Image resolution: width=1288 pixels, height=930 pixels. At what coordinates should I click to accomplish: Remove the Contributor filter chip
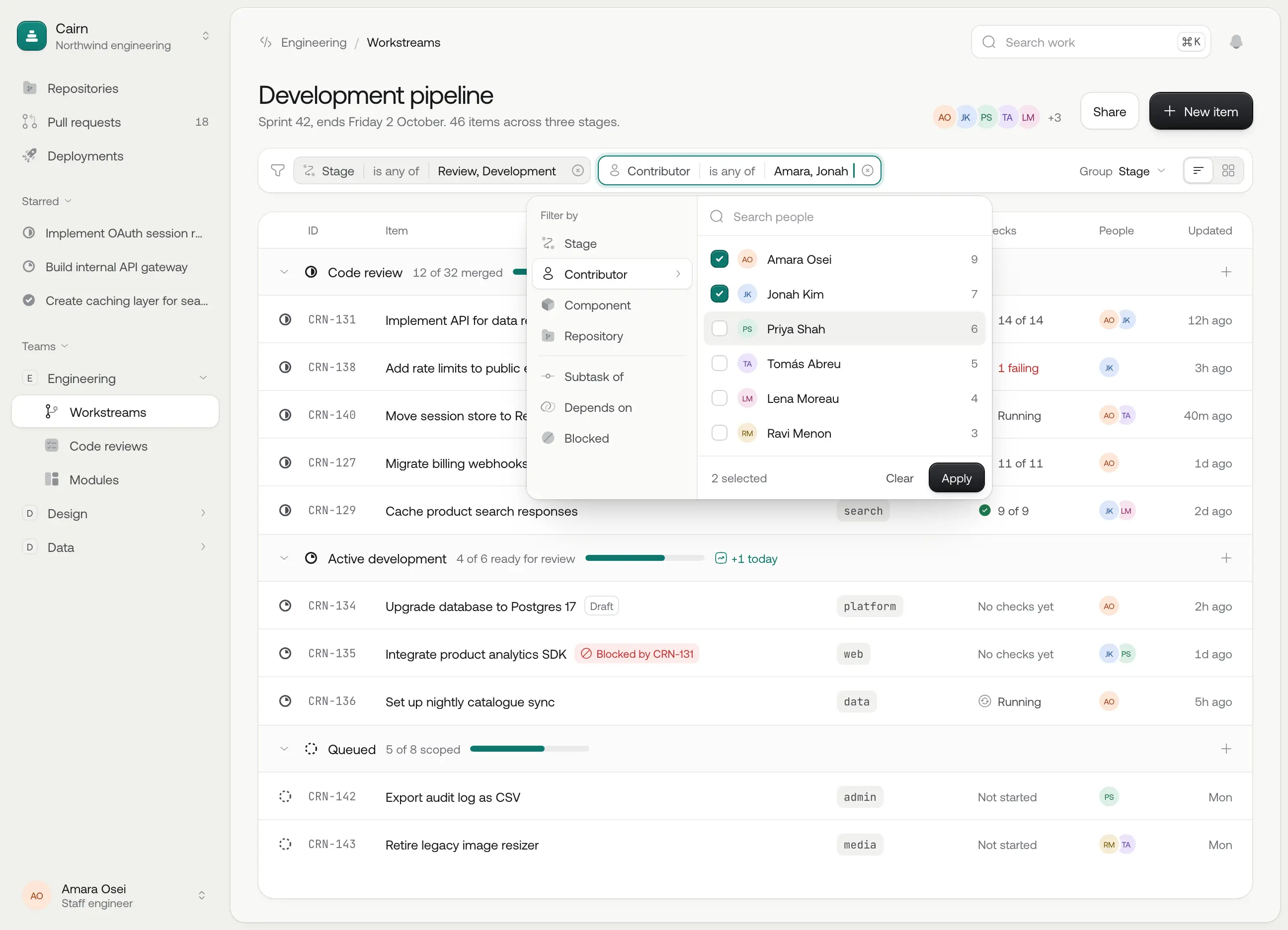point(867,171)
